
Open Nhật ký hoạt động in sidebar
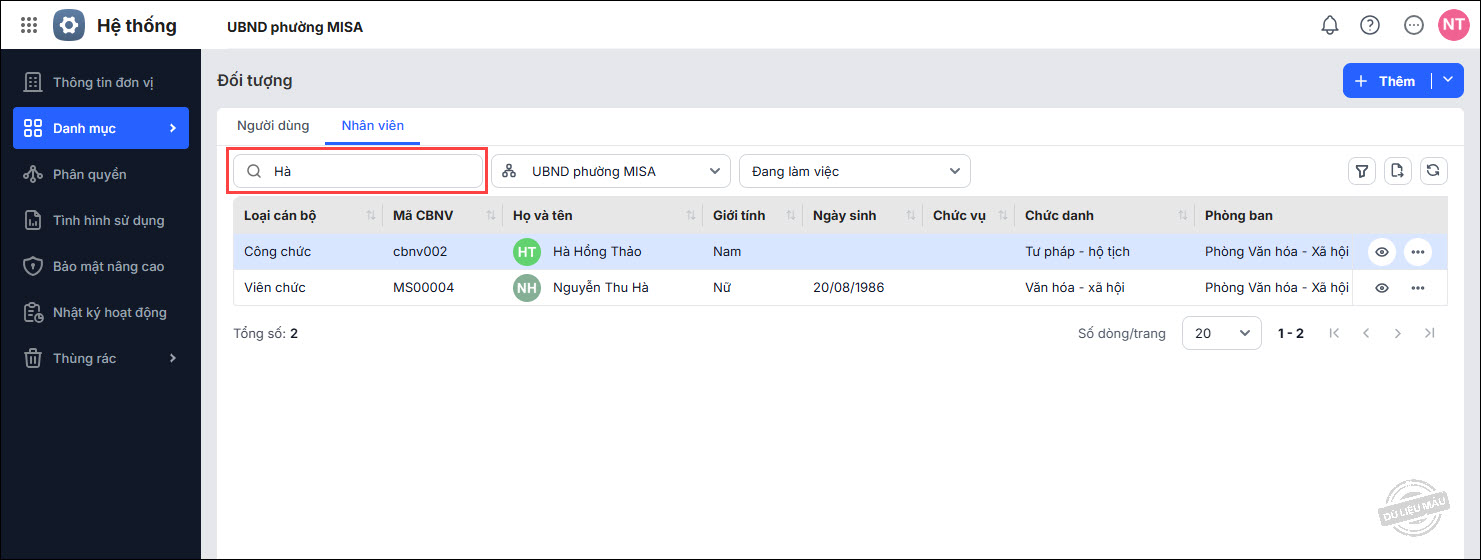[x=109, y=312]
